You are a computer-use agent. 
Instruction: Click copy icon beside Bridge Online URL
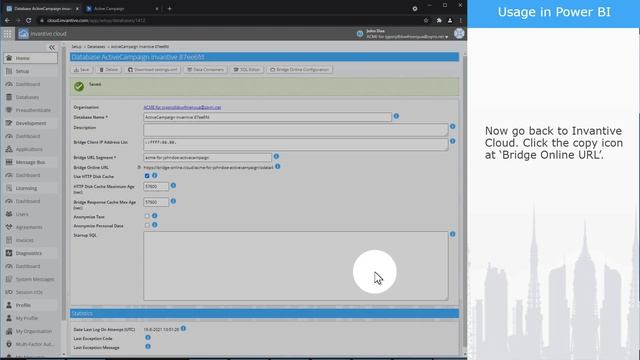click(x=139, y=167)
